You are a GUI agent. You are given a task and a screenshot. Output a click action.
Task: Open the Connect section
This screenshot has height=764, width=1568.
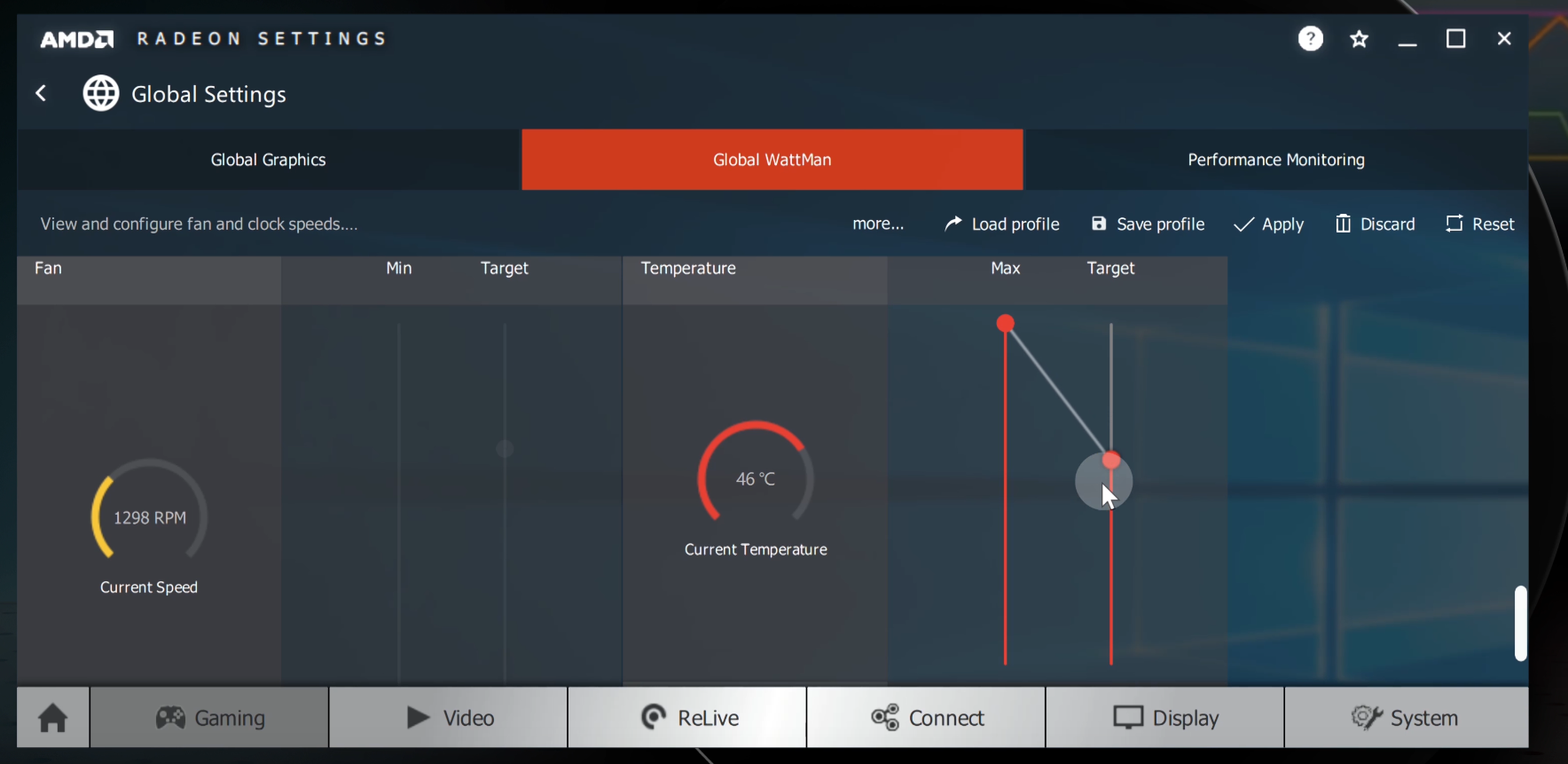click(x=927, y=717)
